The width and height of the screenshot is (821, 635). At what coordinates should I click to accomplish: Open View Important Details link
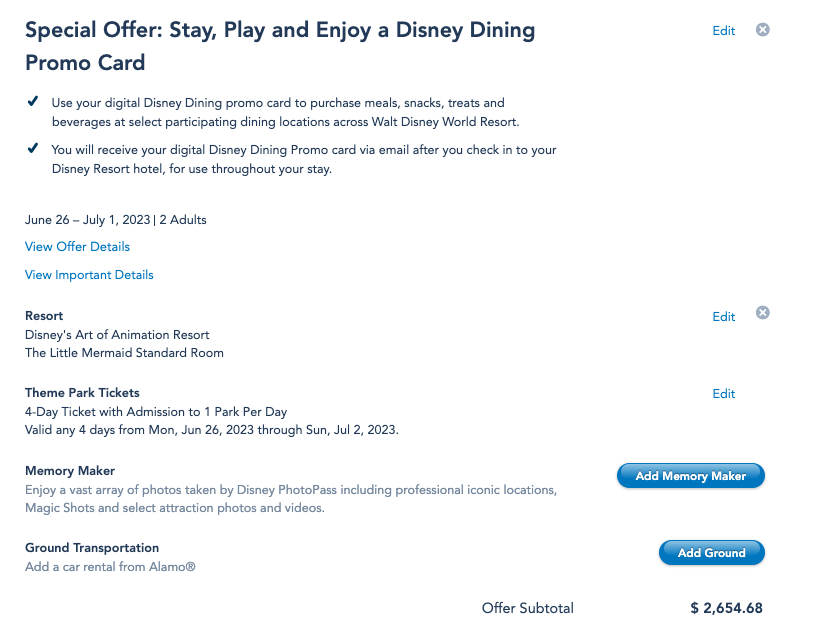coord(89,275)
